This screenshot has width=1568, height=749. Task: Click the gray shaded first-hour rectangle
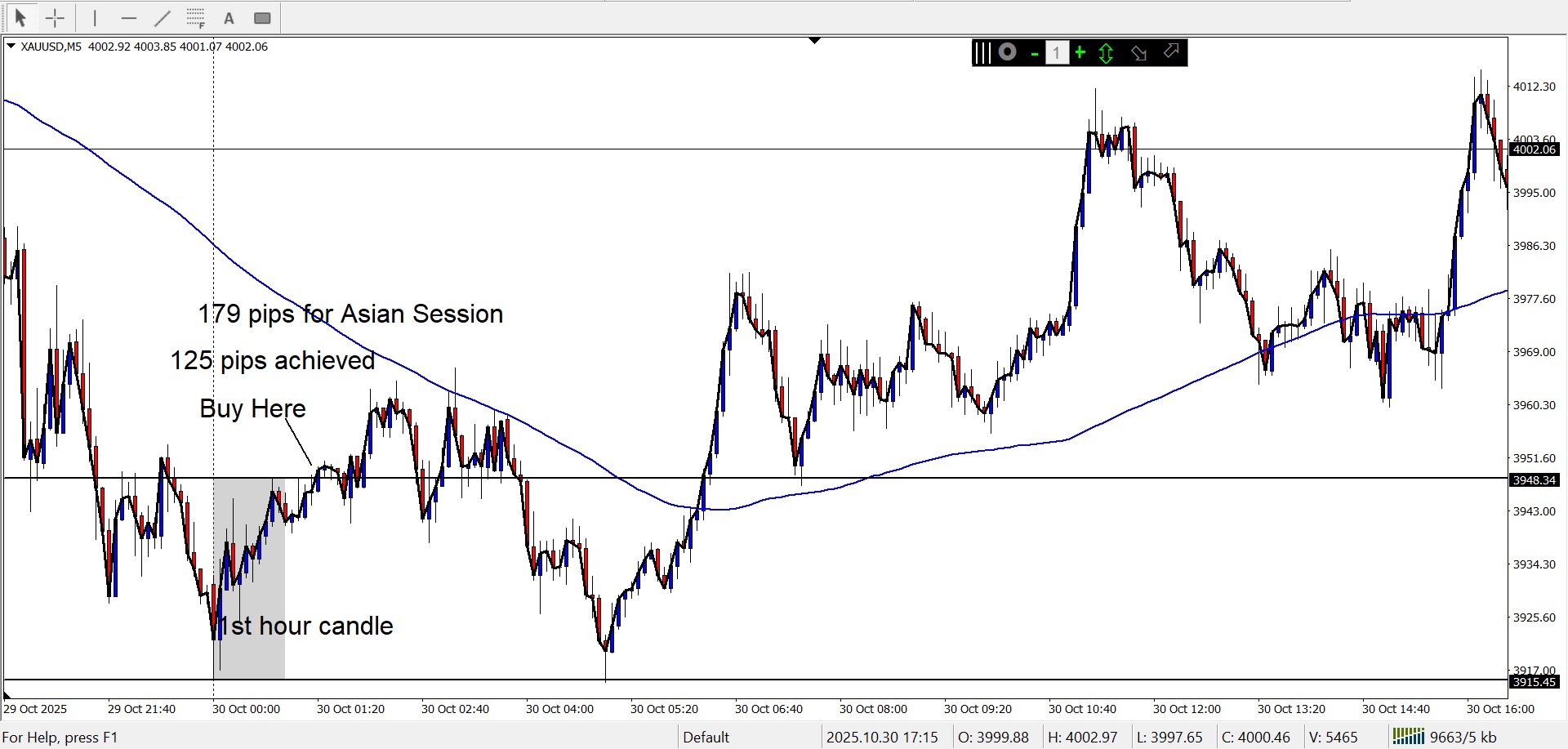tap(249, 578)
